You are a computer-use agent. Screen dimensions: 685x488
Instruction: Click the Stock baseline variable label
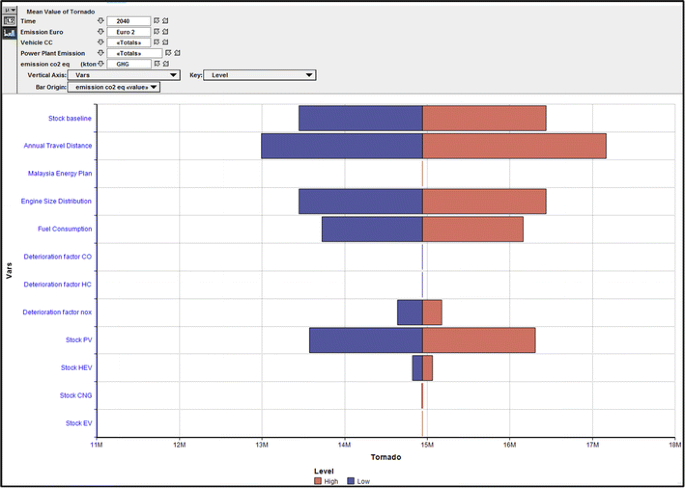coord(70,118)
